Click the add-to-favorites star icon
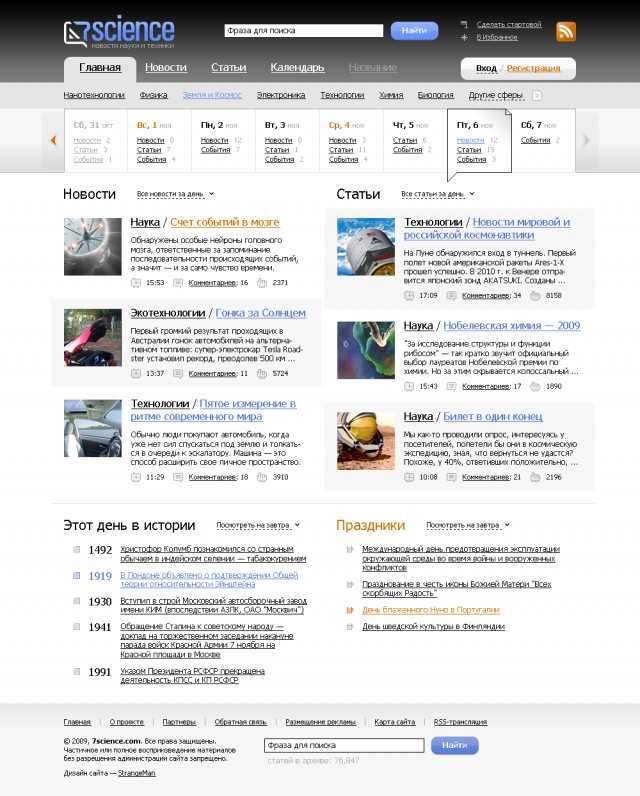 (464, 38)
